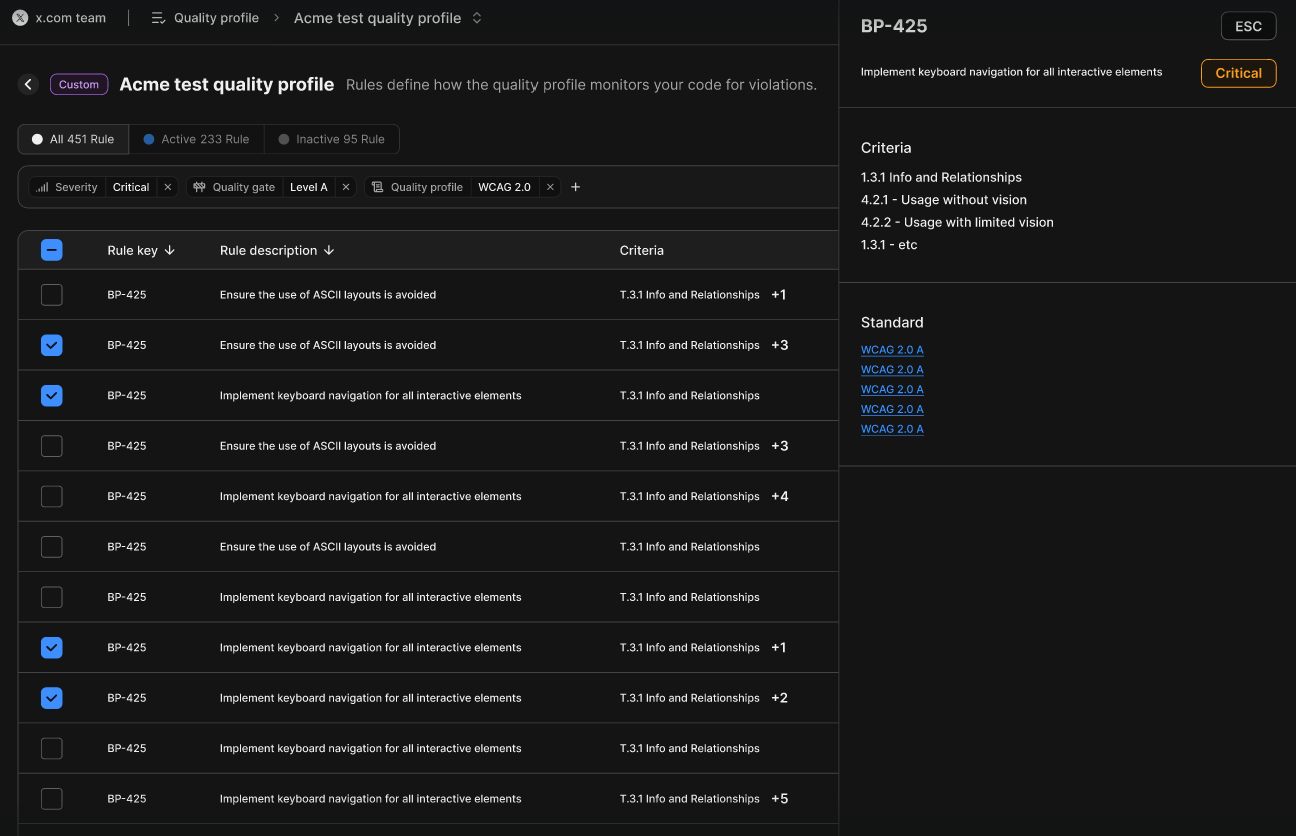Click the BP-425 panel title

tap(894, 26)
